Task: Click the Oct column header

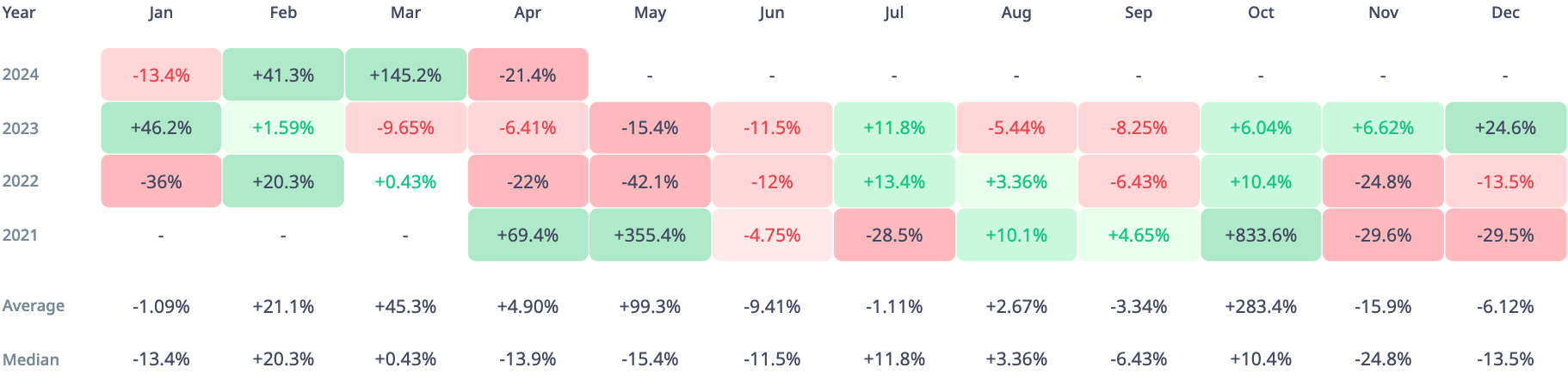Action: coord(1261,13)
